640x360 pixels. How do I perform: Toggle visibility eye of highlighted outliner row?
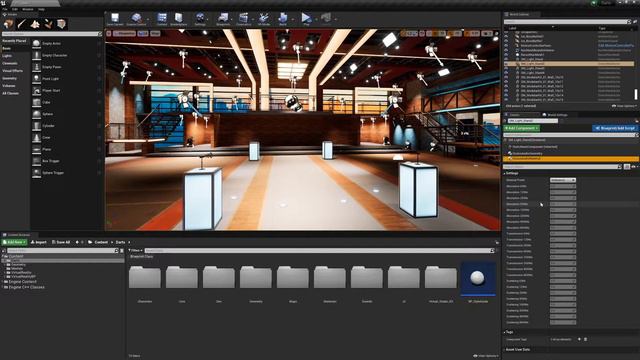click(507, 64)
